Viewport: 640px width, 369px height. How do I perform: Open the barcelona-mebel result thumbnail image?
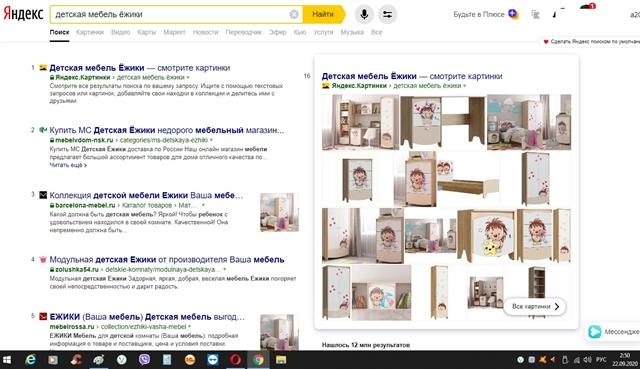pos(279,212)
